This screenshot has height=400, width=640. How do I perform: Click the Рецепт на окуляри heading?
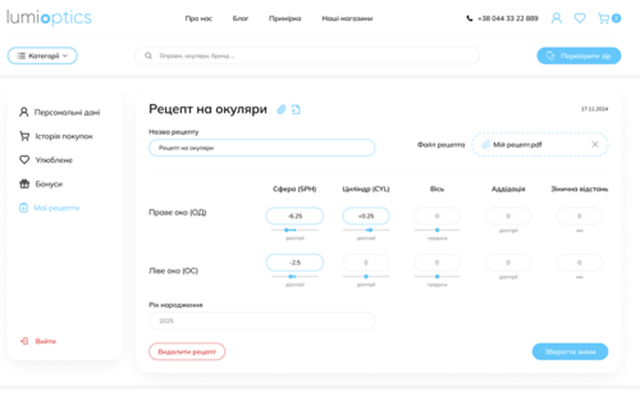(208, 109)
